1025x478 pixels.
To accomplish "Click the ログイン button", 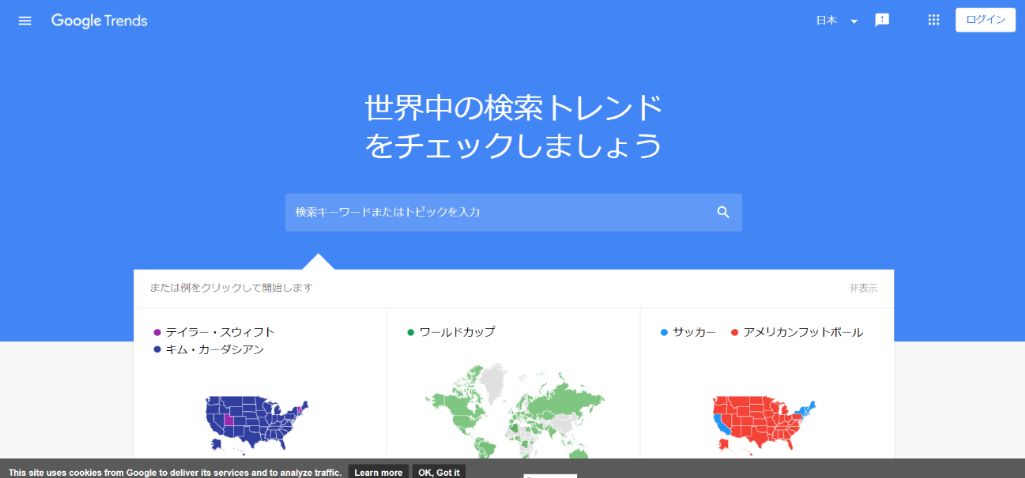I will click(985, 20).
